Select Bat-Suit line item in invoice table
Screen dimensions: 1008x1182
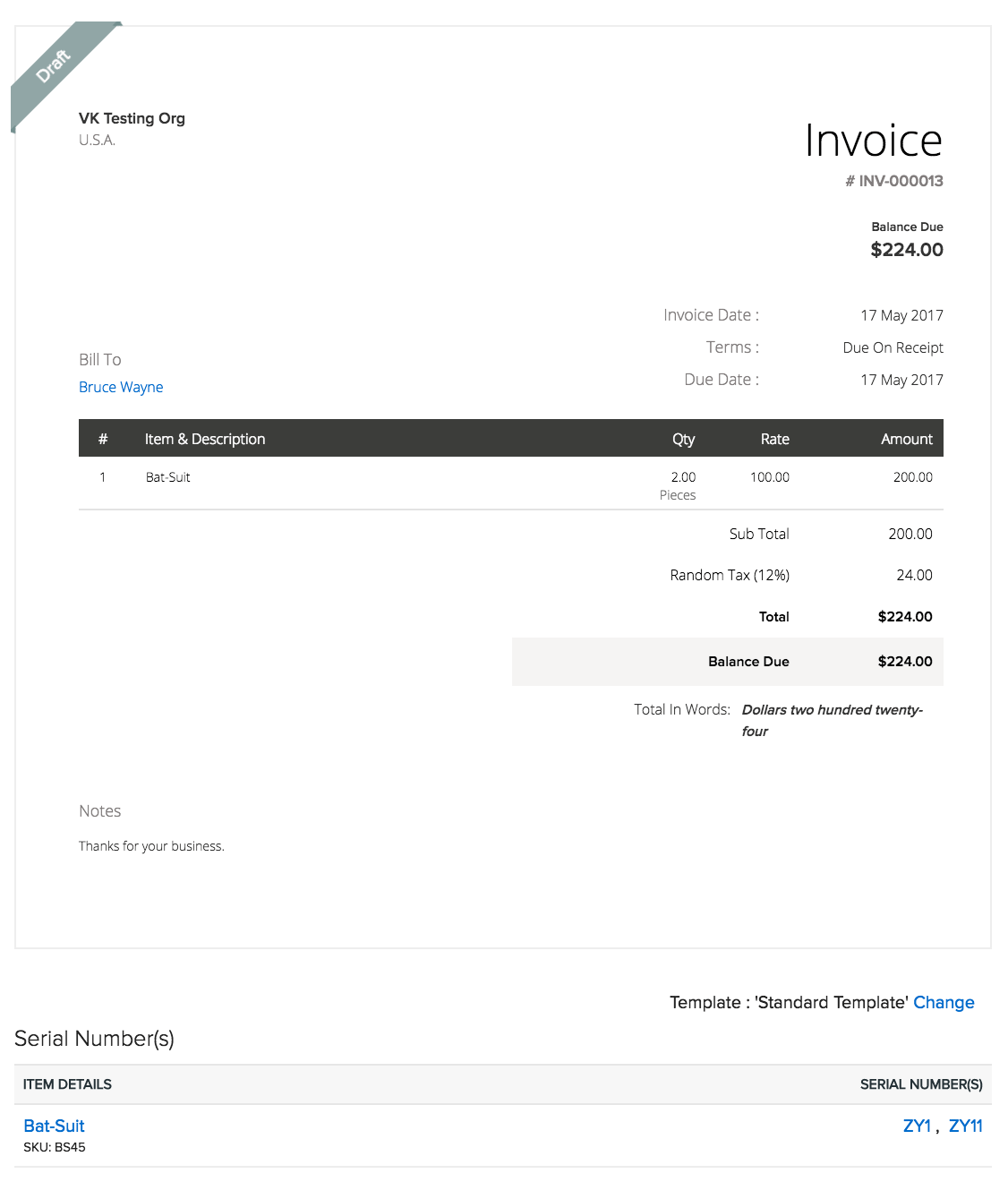[168, 477]
